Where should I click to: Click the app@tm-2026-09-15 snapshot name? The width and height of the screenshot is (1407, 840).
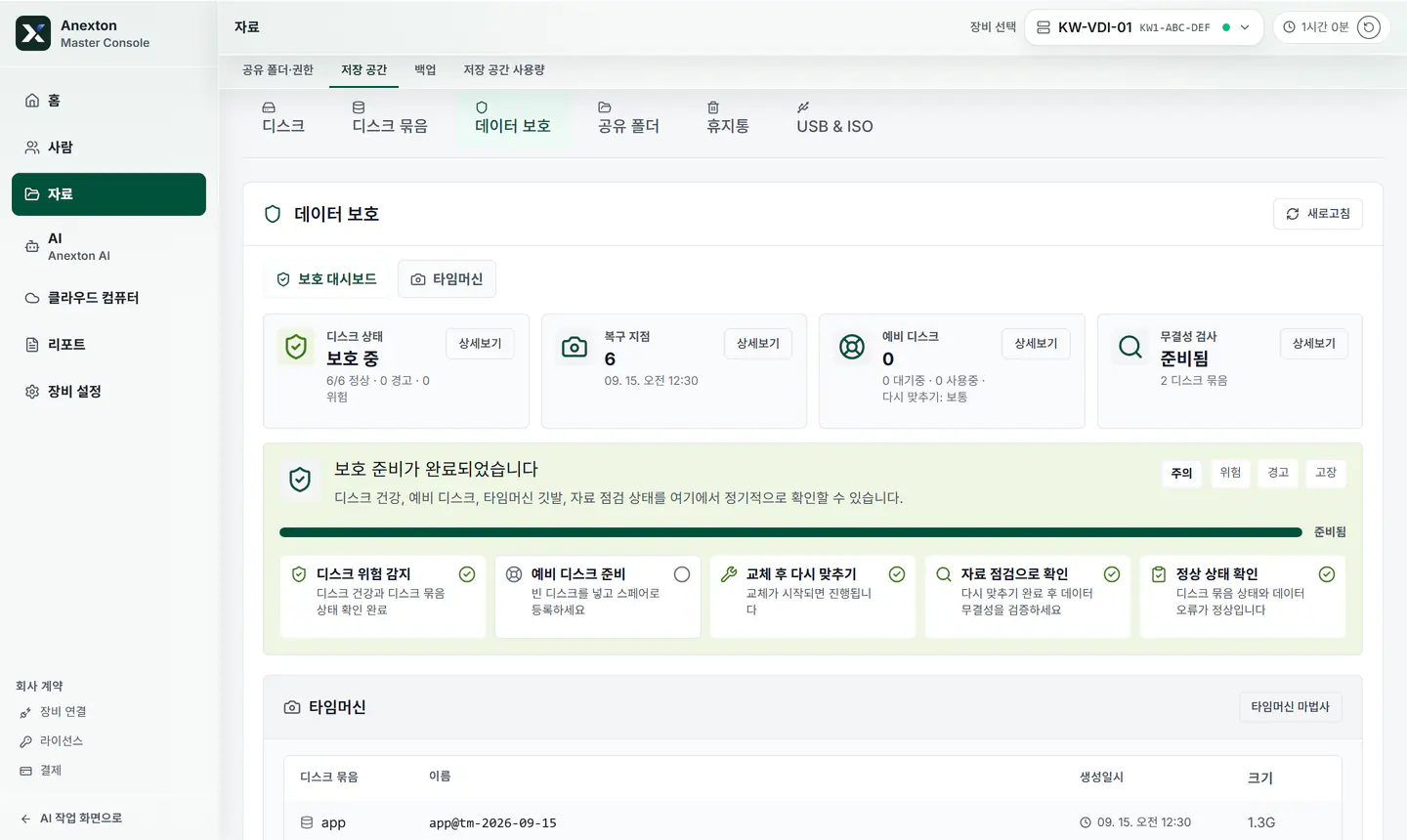492,823
